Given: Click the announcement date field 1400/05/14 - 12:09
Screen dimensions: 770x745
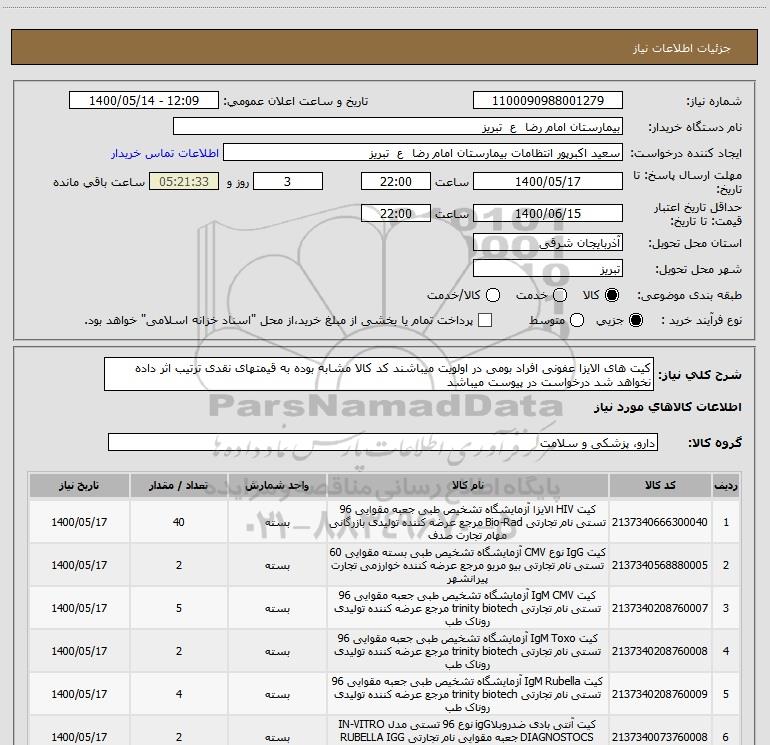Looking at the screenshot, I should pyautogui.click(x=144, y=101).
